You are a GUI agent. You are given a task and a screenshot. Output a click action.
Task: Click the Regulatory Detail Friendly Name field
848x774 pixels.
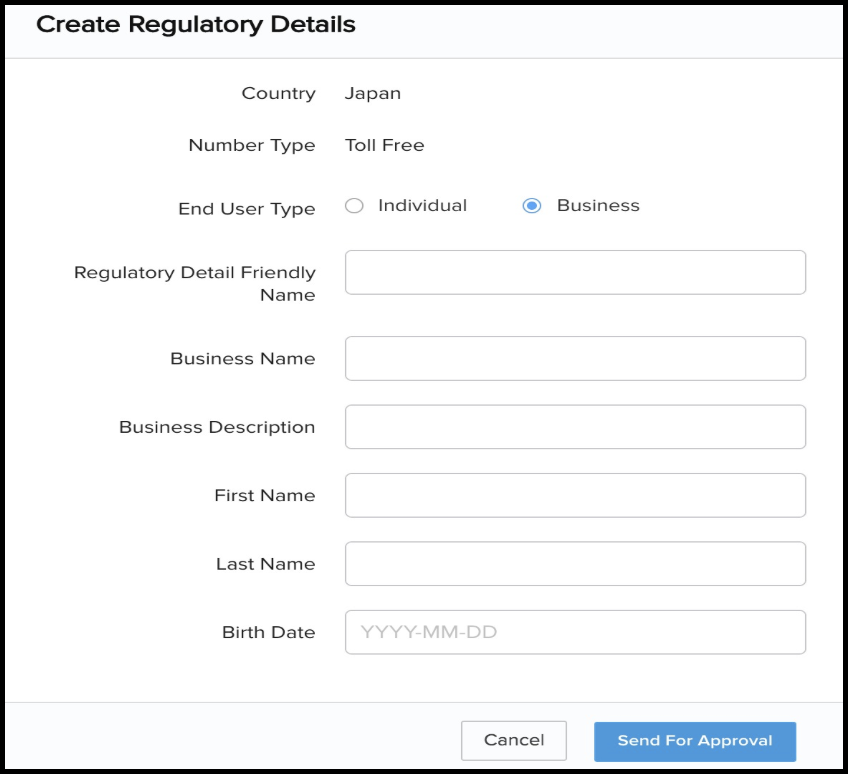coord(575,272)
